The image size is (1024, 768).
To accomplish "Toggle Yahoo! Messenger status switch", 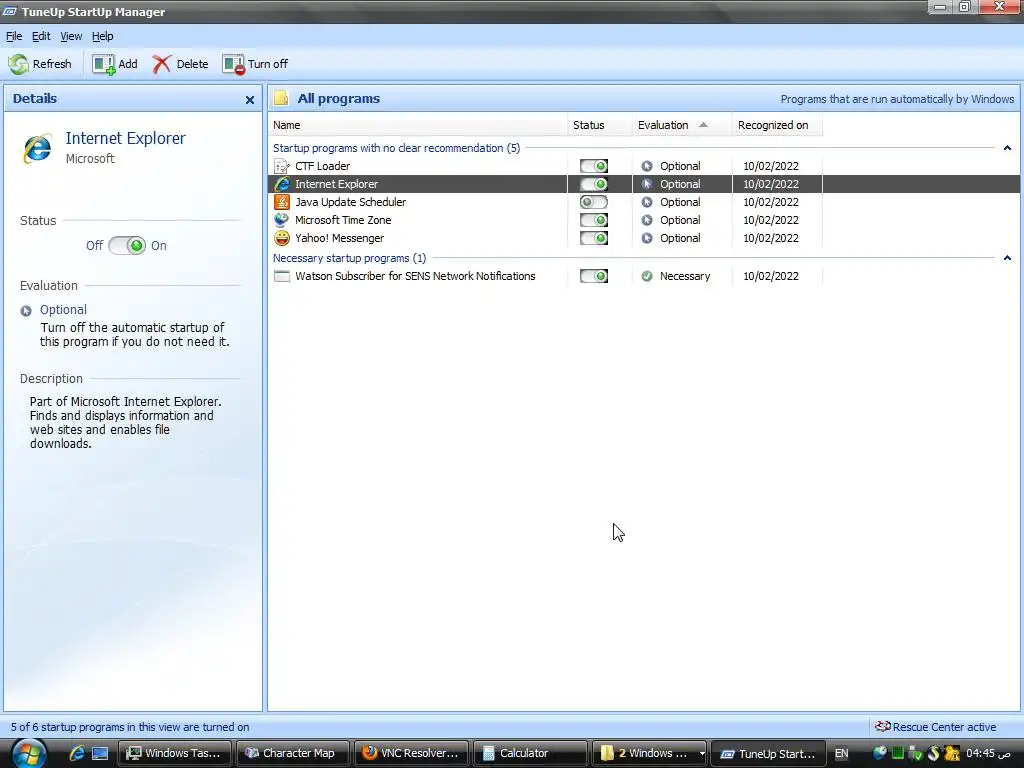I will (594, 238).
